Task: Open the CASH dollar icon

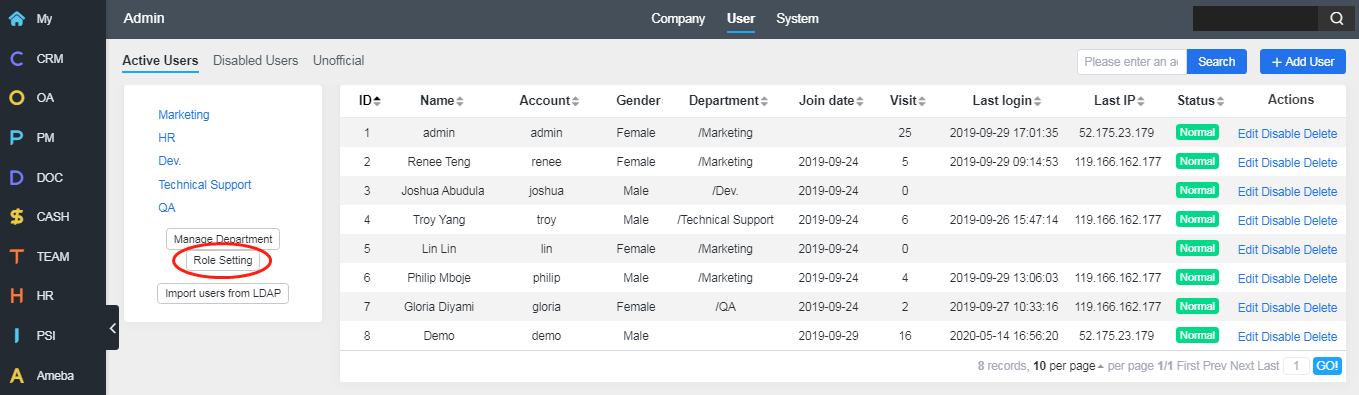Action: click(17, 217)
